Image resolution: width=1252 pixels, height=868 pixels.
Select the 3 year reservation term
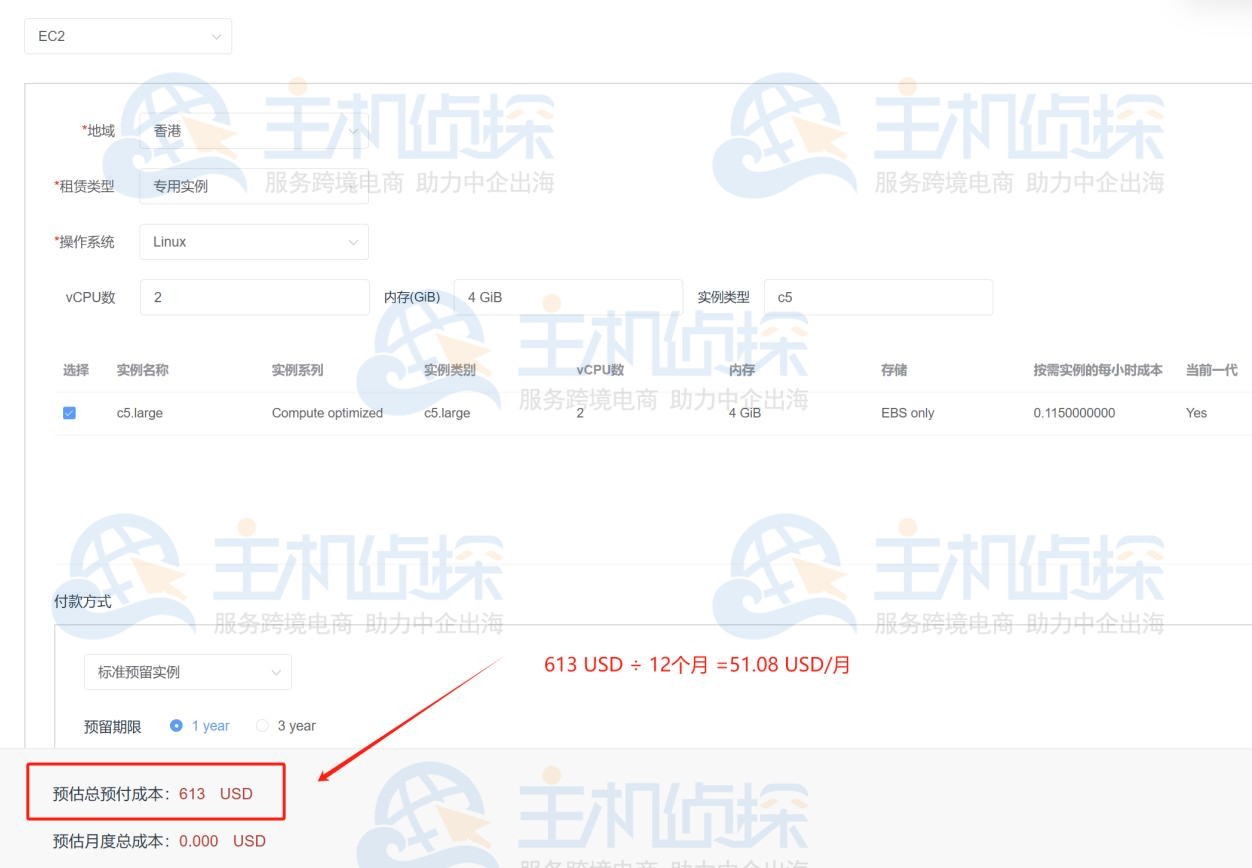(286, 726)
